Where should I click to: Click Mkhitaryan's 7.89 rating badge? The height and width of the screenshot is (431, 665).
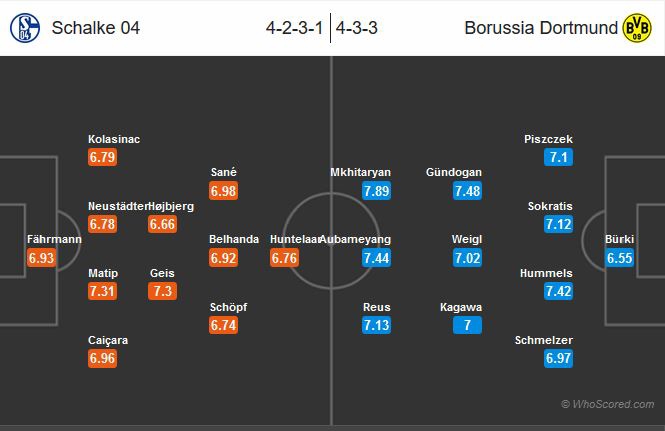(x=376, y=191)
